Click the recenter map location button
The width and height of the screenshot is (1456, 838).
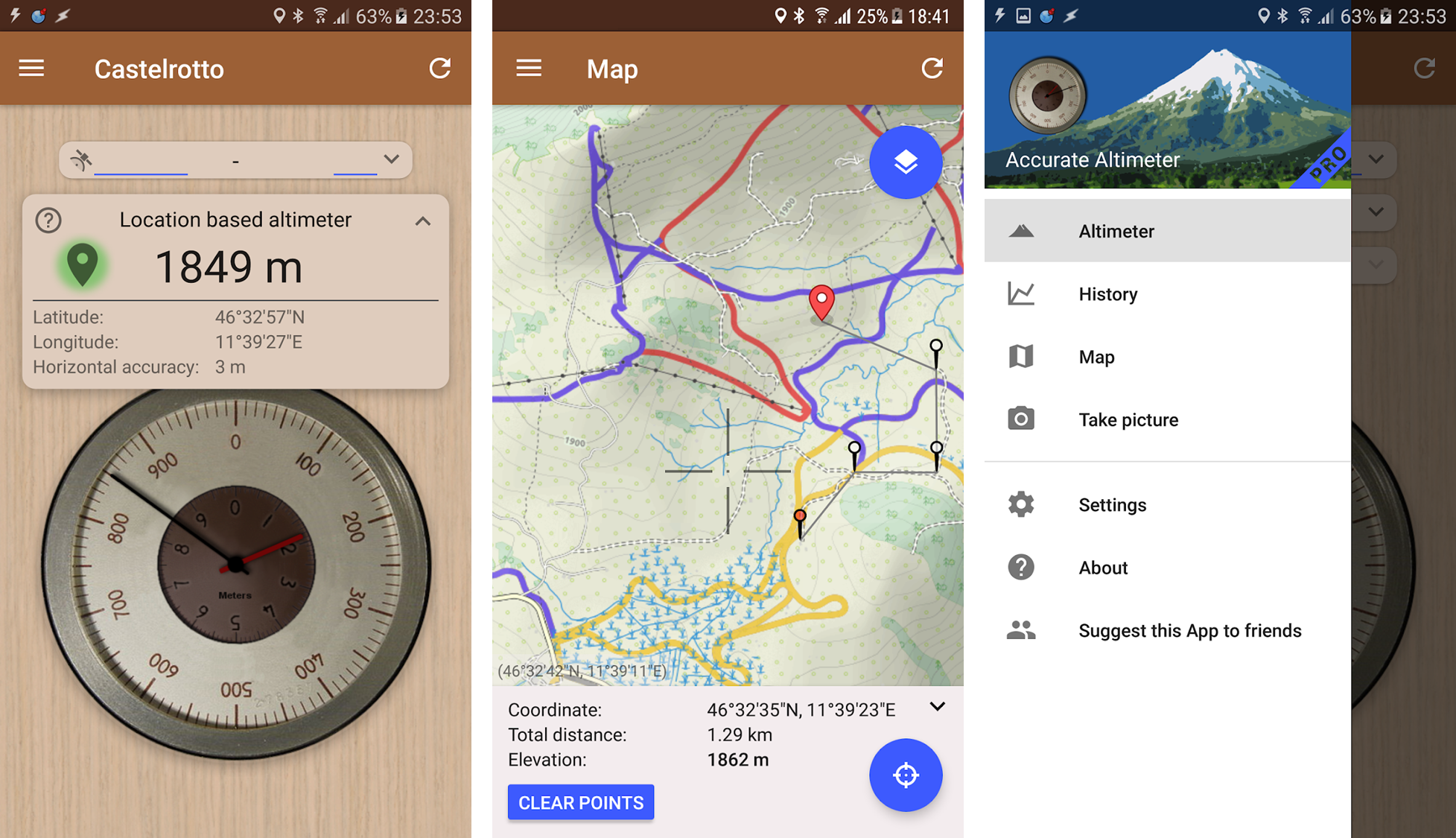tap(906, 775)
